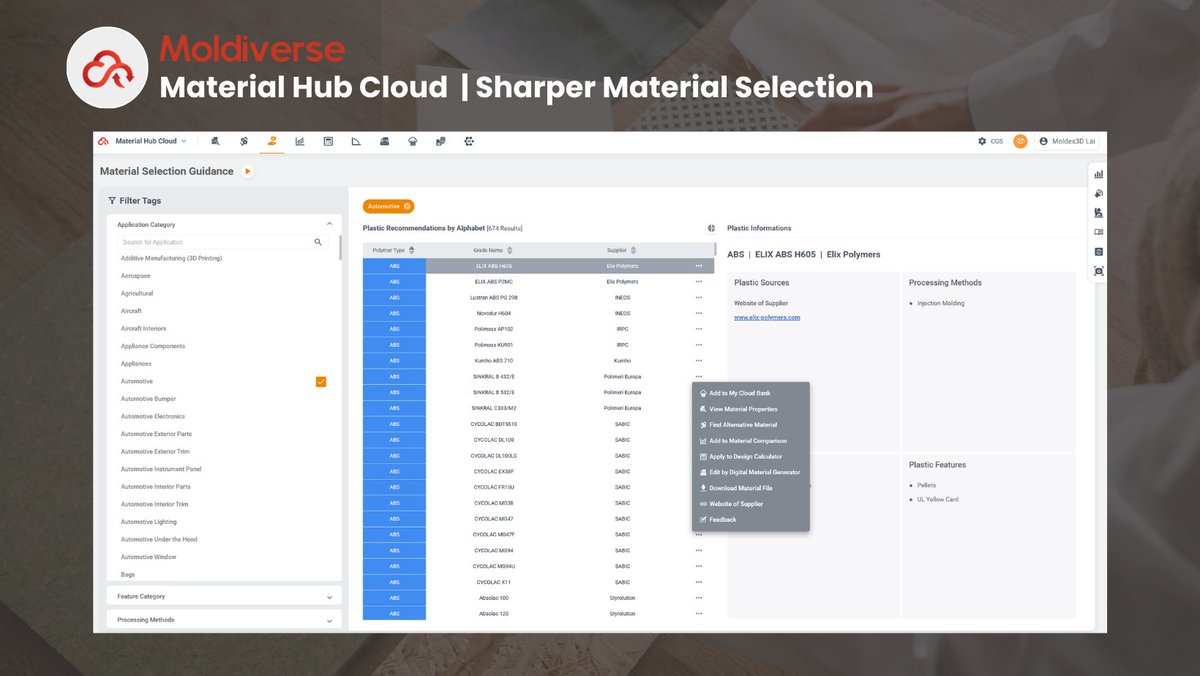
Task: Select the Automotive Electronics category
Action: (x=153, y=416)
